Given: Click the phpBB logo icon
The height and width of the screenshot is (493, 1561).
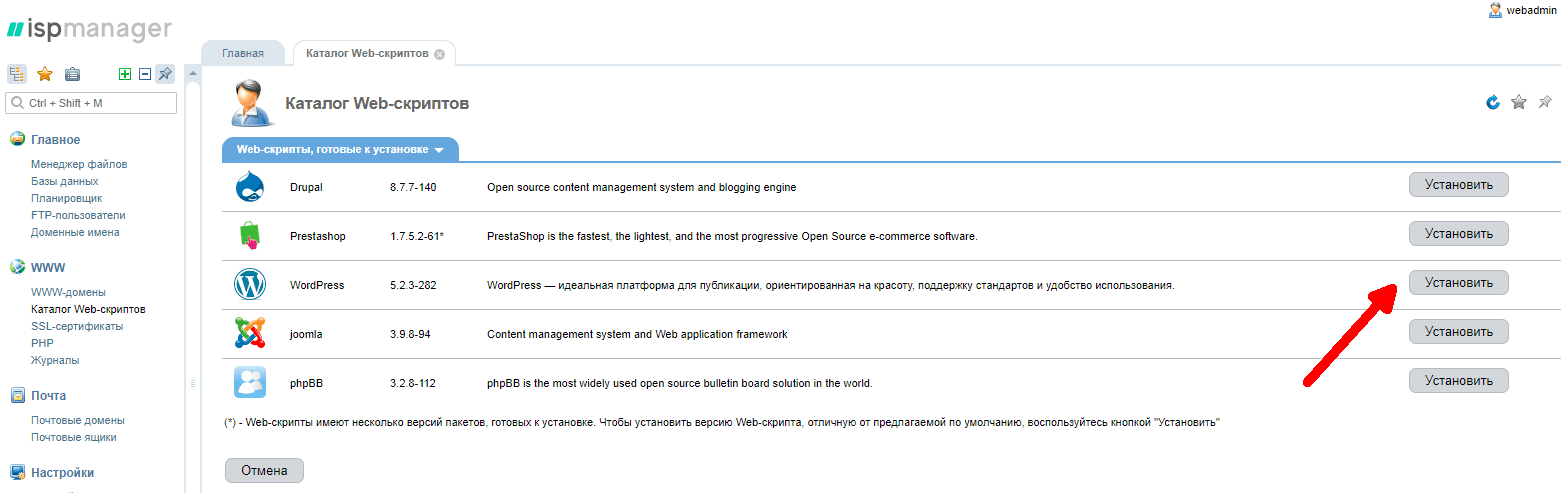Looking at the screenshot, I should pos(250,382).
